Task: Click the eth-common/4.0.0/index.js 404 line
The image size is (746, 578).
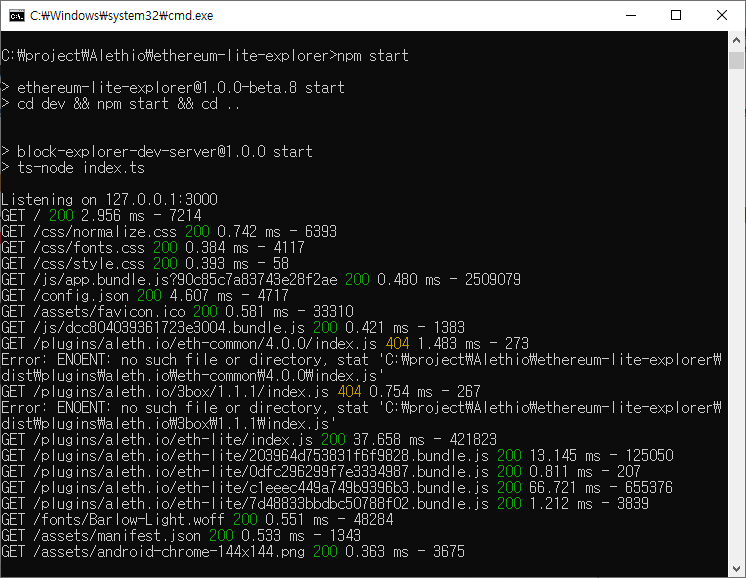Action: [265, 343]
